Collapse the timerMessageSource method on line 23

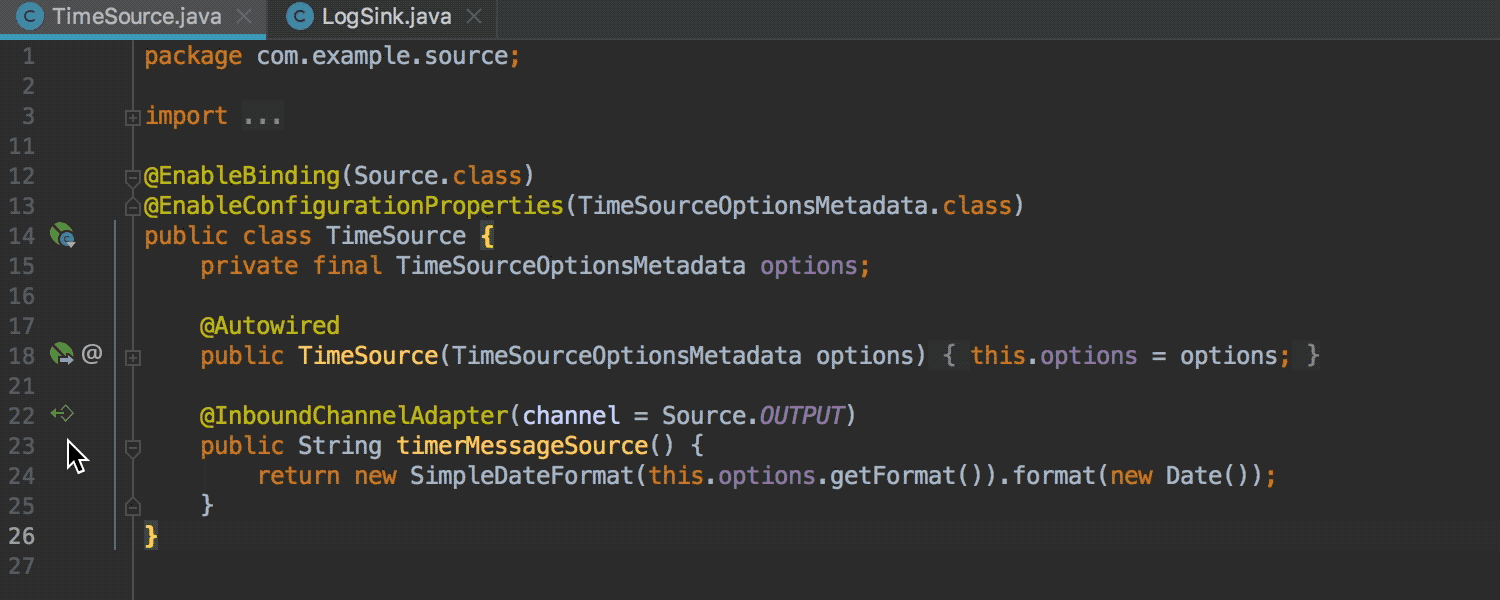click(x=132, y=448)
